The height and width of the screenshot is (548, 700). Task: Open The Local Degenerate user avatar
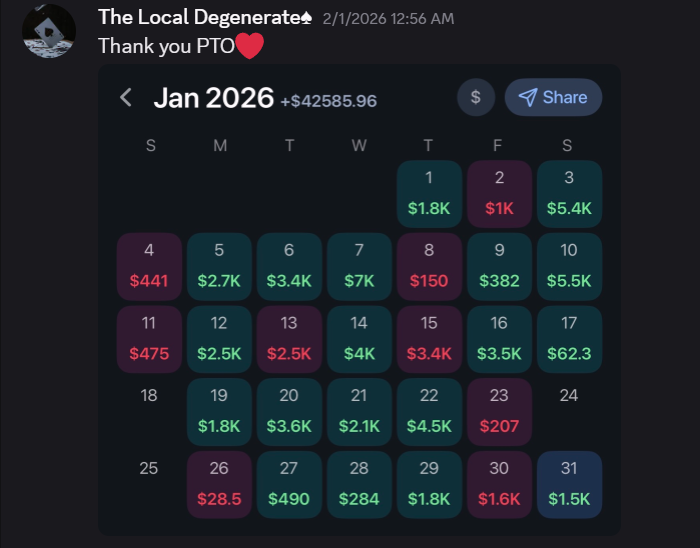[49, 31]
